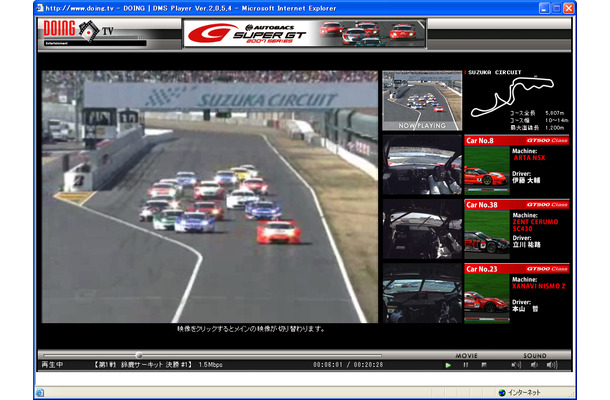Open the Autobacs Super GT 2007 banner
The image size is (610, 400).
point(305,34)
